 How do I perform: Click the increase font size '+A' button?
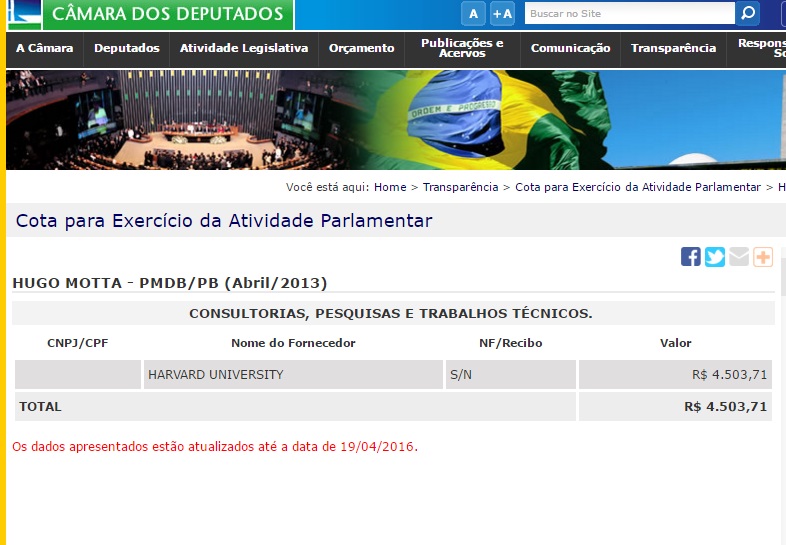point(502,14)
